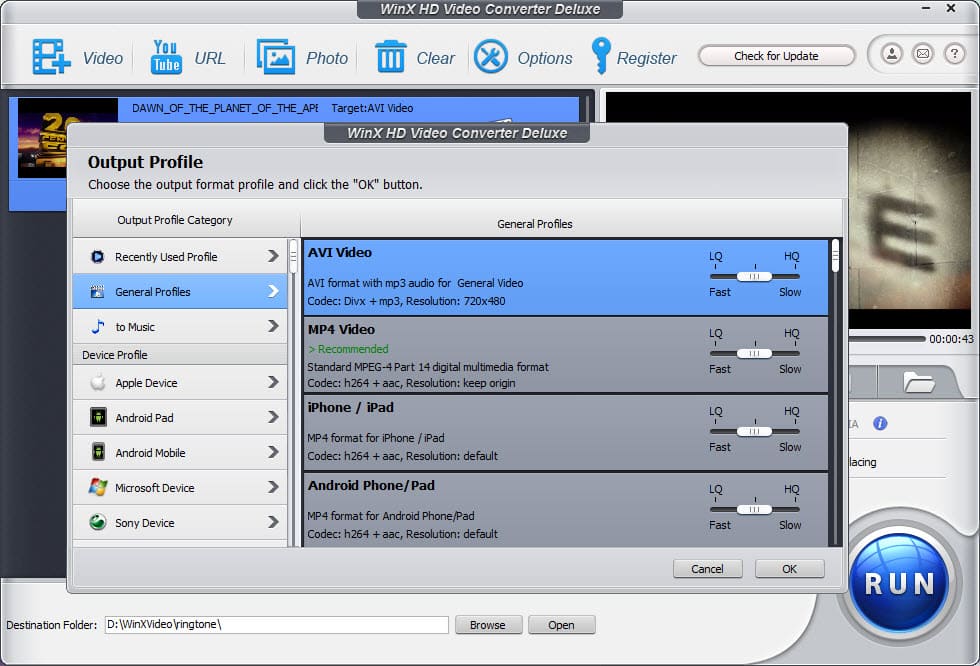Minimize the main converter window
This screenshot has height=666, width=980.
(926, 9)
